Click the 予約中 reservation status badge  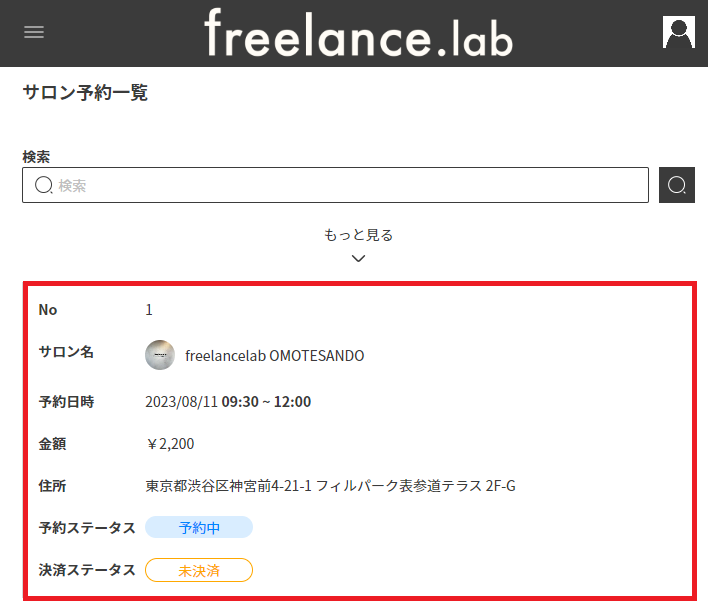click(x=199, y=527)
